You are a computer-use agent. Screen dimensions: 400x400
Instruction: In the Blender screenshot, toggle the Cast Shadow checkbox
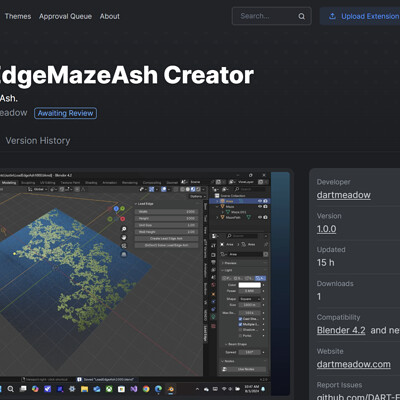coord(240,319)
